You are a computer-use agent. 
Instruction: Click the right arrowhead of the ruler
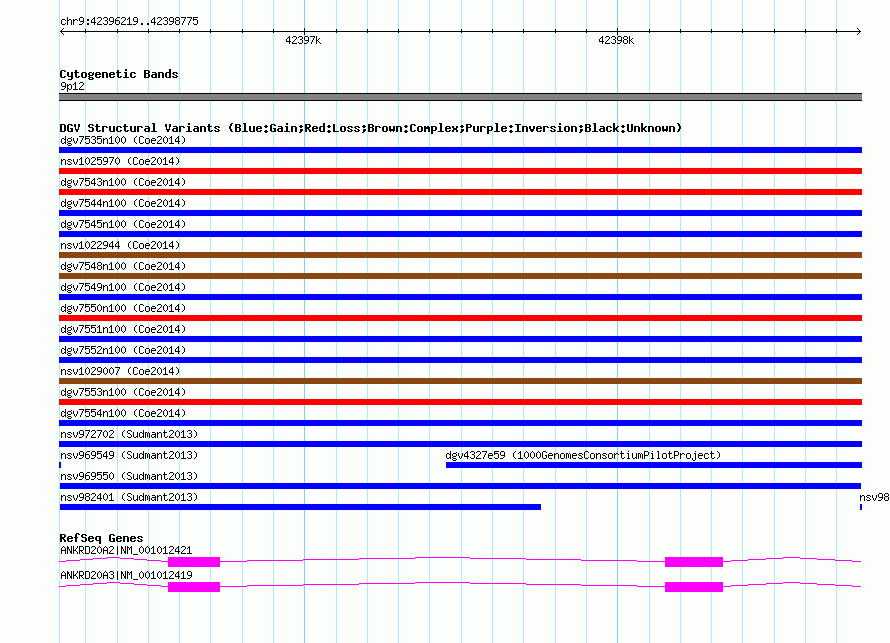[x=858, y=31]
